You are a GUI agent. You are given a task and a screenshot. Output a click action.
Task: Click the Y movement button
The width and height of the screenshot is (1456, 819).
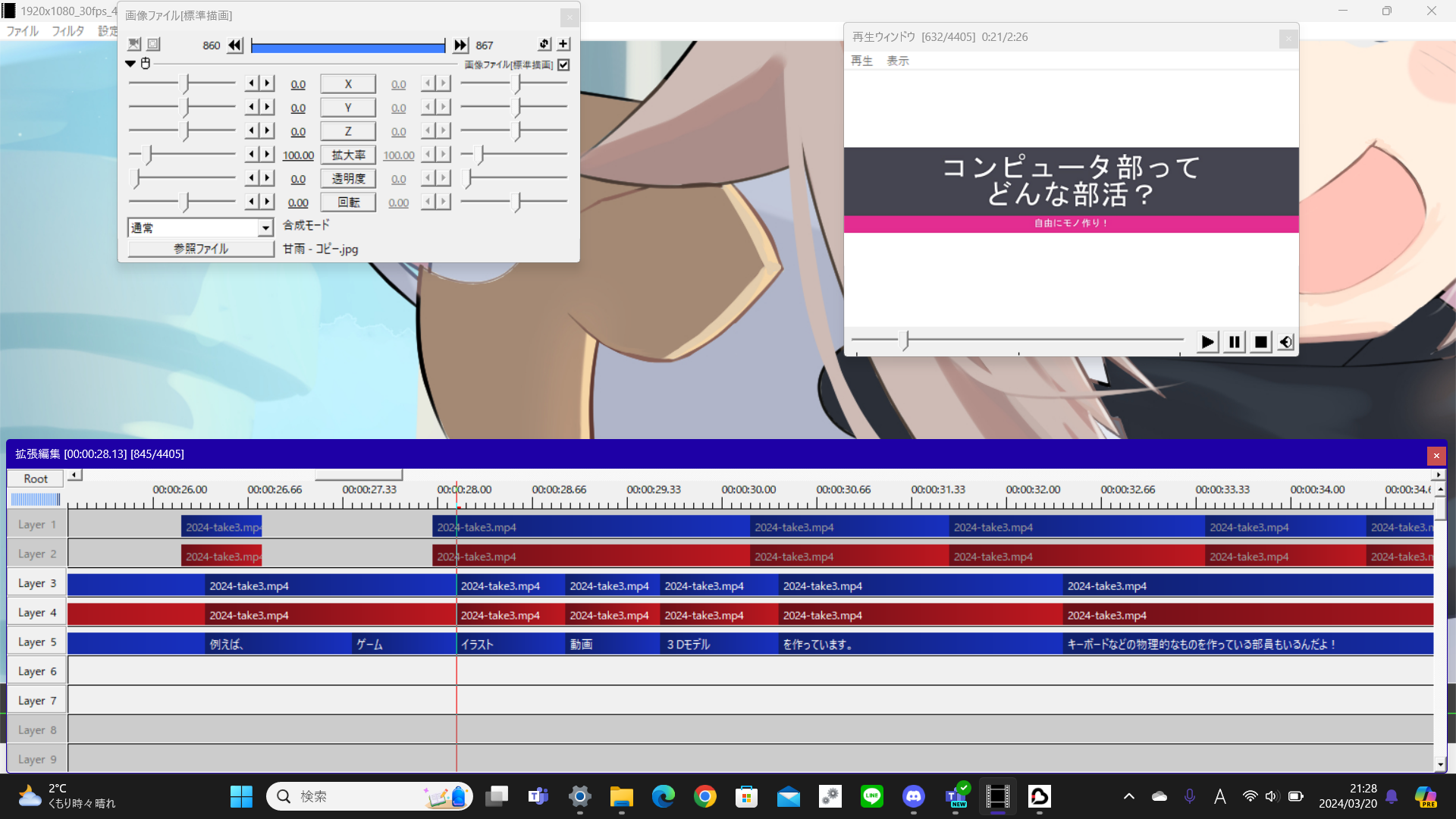pyautogui.click(x=348, y=108)
